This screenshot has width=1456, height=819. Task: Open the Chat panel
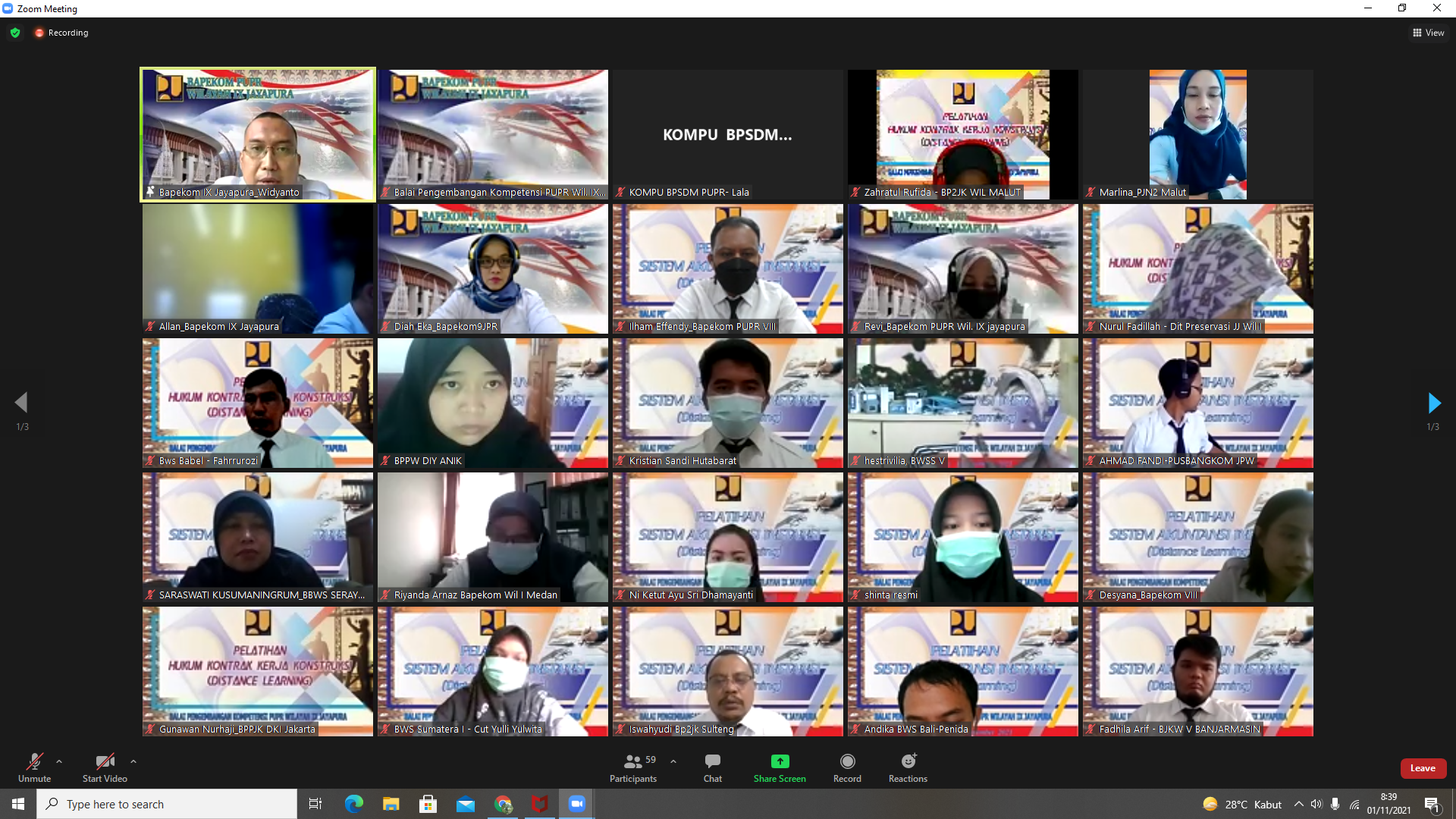[713, 767]
